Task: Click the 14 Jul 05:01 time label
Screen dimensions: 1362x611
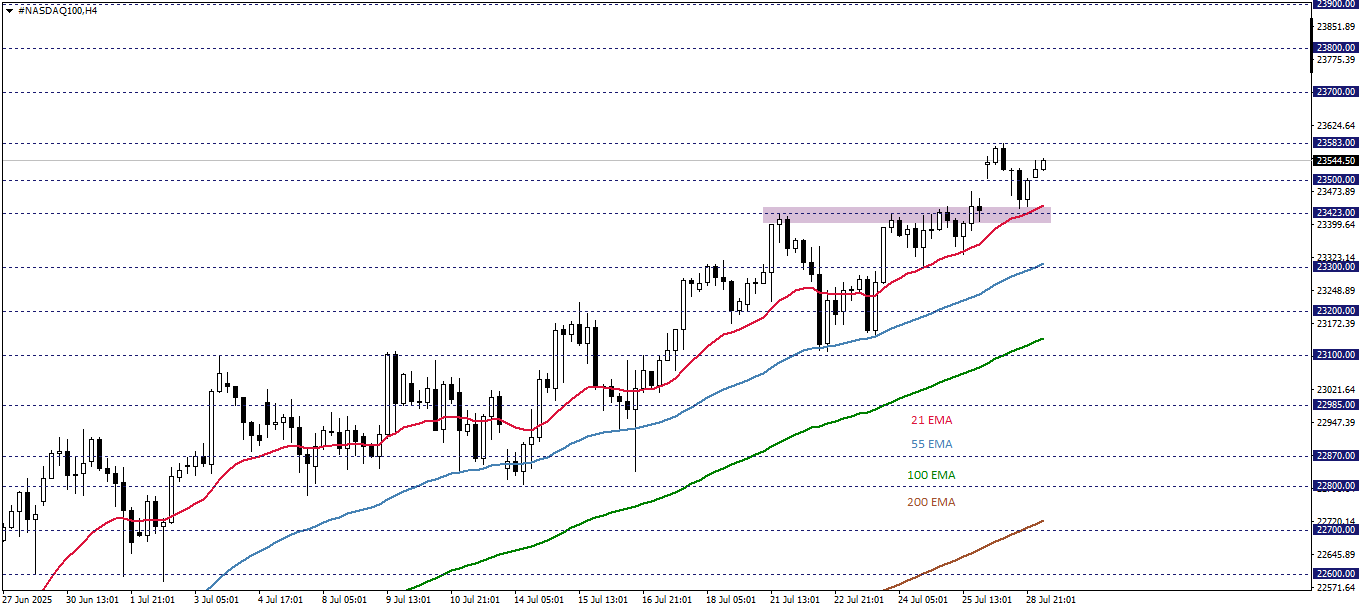Action: point(539,601)
